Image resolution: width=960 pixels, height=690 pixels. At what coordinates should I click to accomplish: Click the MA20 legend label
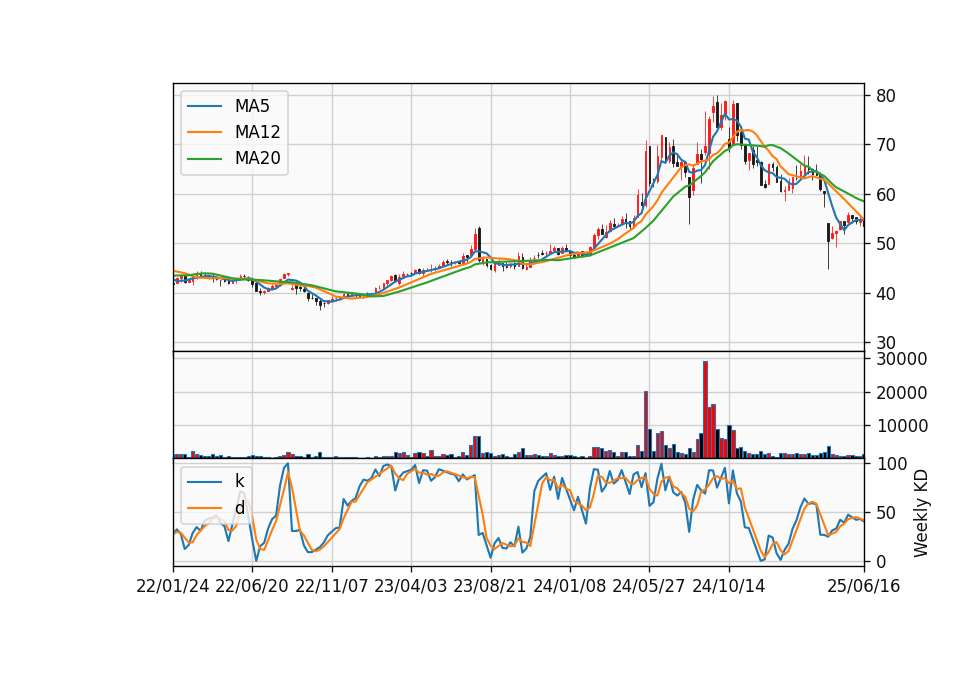coord(257,158)
